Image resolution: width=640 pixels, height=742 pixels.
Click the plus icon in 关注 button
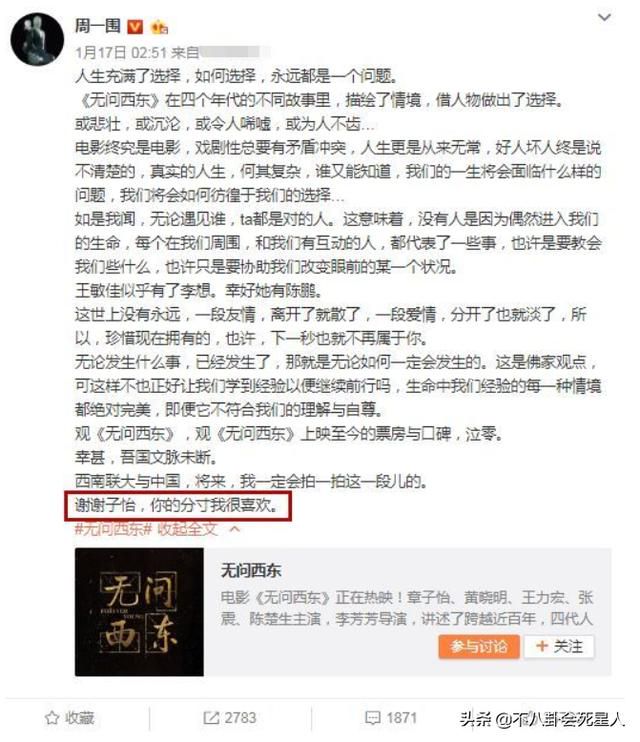pyautogui.click(x=542, y=646)
